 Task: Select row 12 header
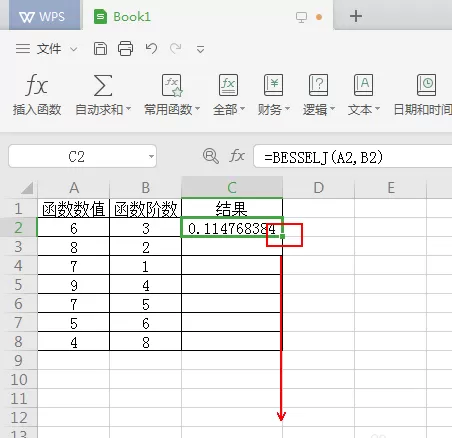tap(19, 417)
